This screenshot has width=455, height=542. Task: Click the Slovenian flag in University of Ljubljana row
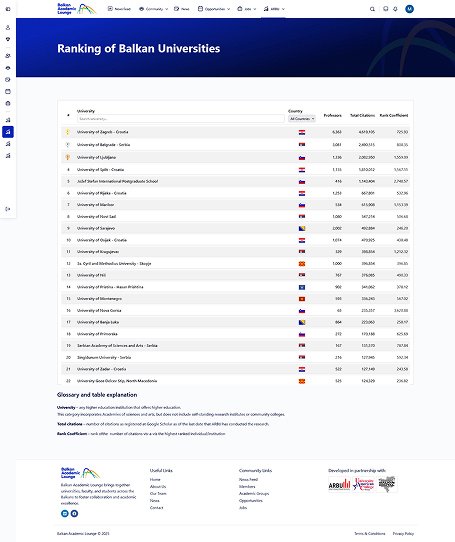pyautogui.click(x=302, y=158)
